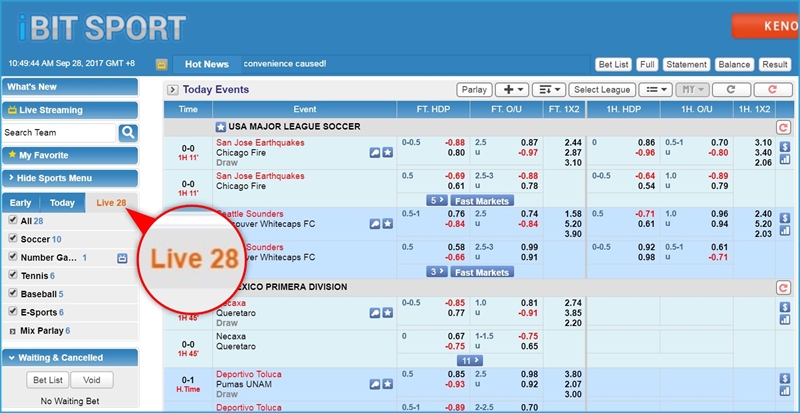This screenshot has height=413, width=800.
Task: Open the Statement page from top bar
Action: [685, 64]
